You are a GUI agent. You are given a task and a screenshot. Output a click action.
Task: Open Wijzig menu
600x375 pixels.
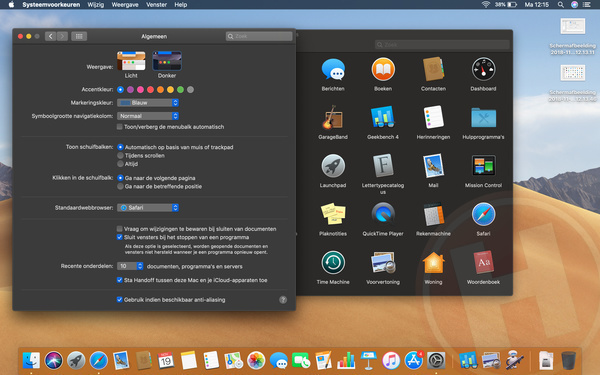[x=95, y=5]
